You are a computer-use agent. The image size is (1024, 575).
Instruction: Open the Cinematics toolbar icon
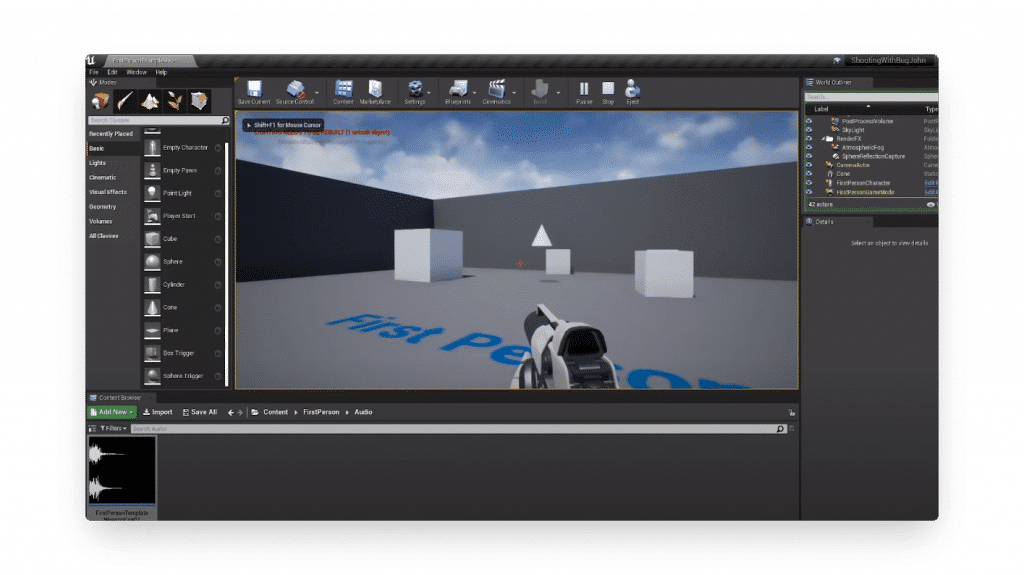[x=496, y=91]
